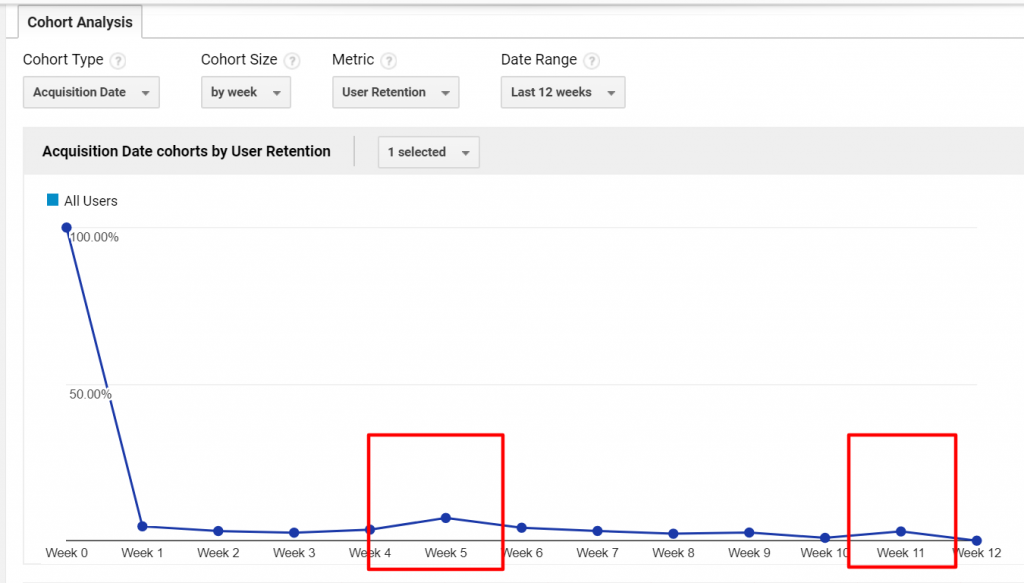The image size is (1024, 583).
Task: Click the Week 12 axis label
Action: pyautogui.click(x=975, y=553)
